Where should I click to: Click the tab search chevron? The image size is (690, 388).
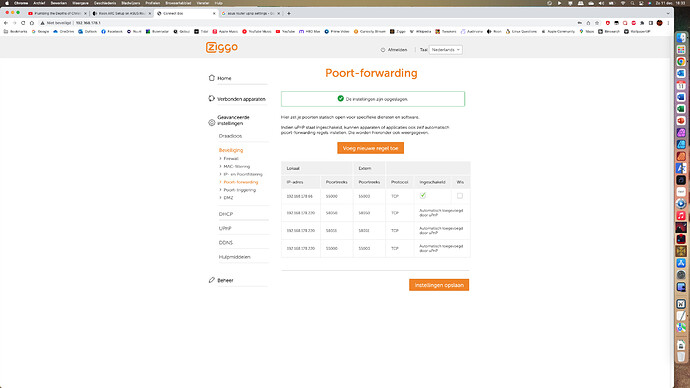pos(668,14)
